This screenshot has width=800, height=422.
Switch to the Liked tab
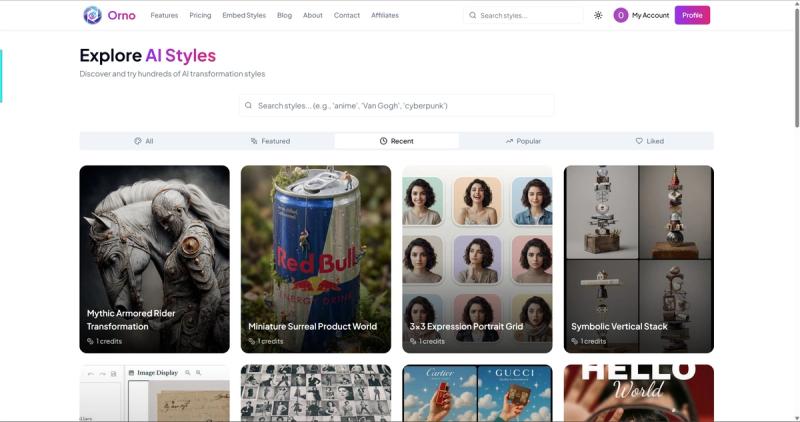coord(649,141)
